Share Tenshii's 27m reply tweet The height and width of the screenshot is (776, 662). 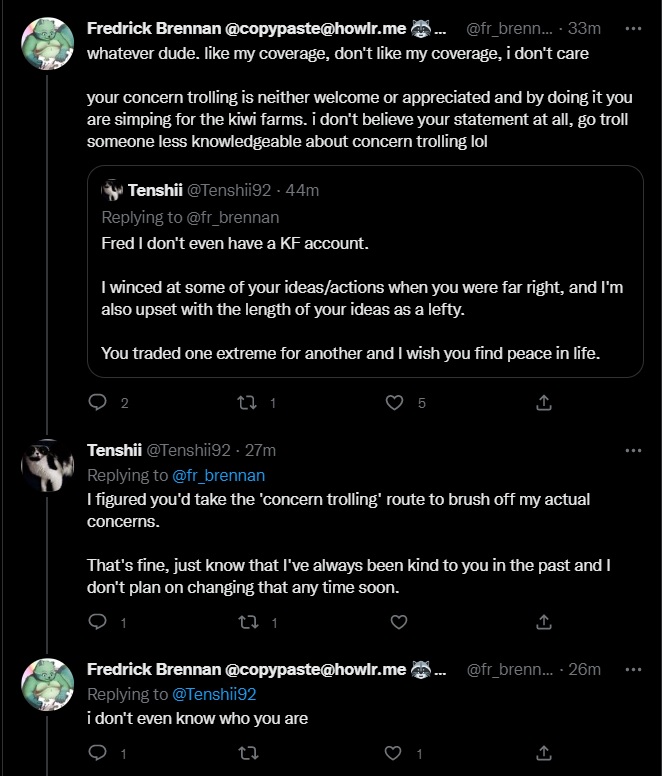(x=544, y=622)
